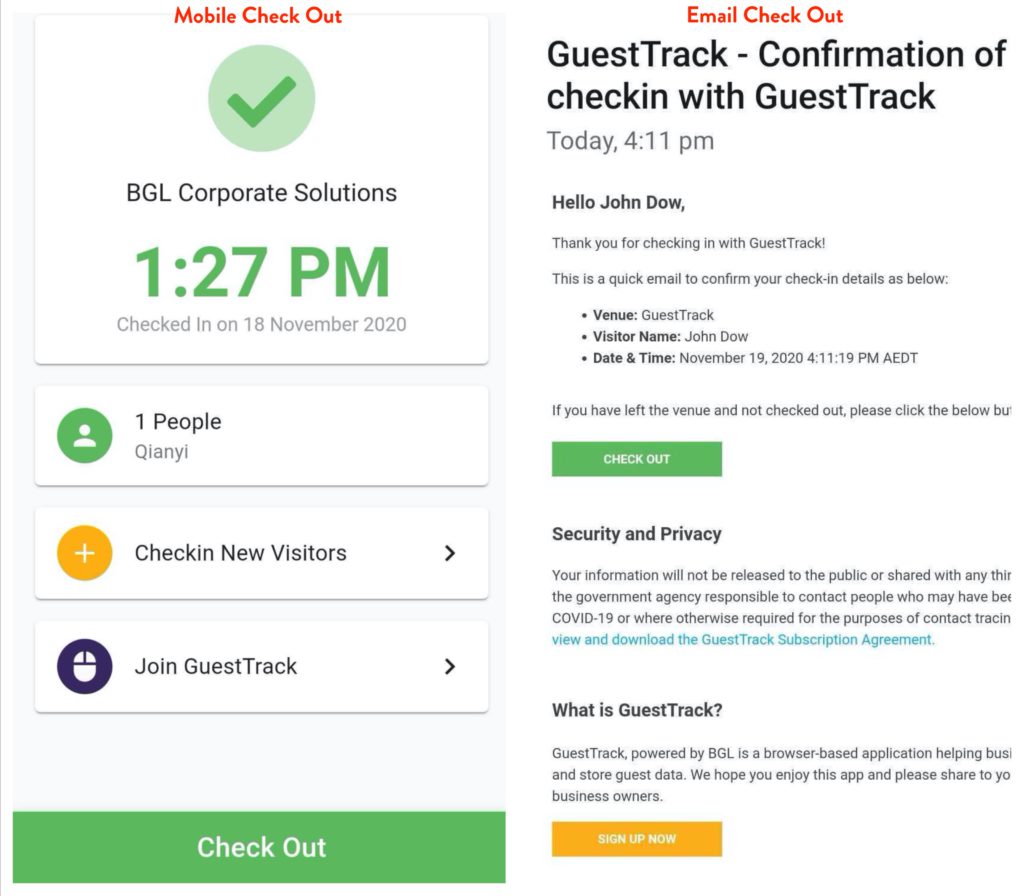Screen dimensions: 1024x896
Task: Select the Checkin New Visitors label
Action: [x=241, y=553]
